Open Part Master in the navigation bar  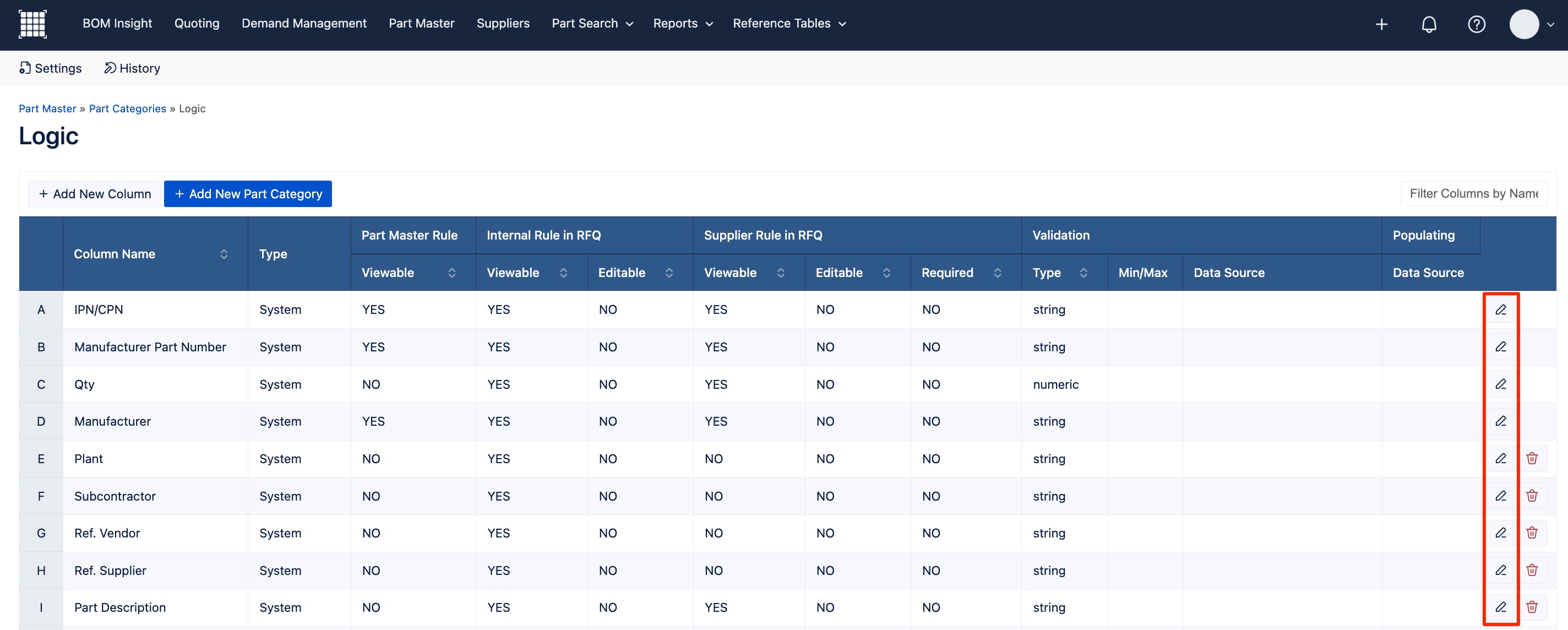tap(421, 24)
